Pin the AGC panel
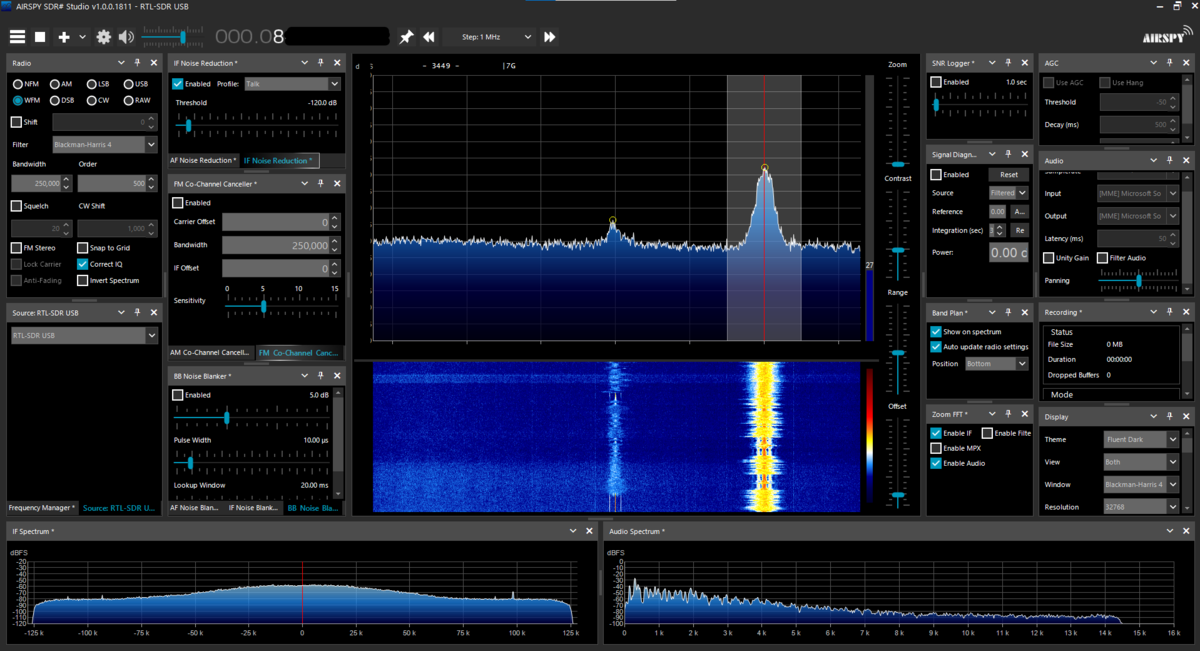The image size is (1200, 651). (x=1170, y=63)
